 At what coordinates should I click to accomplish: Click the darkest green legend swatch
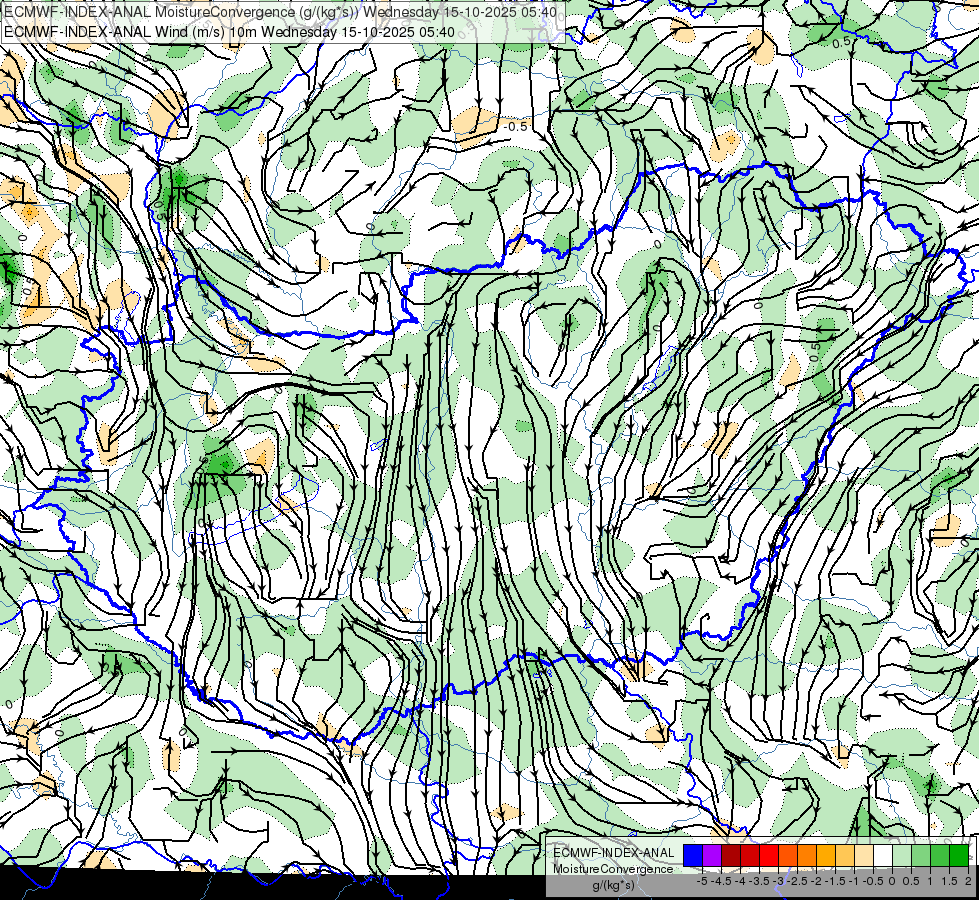959,855
